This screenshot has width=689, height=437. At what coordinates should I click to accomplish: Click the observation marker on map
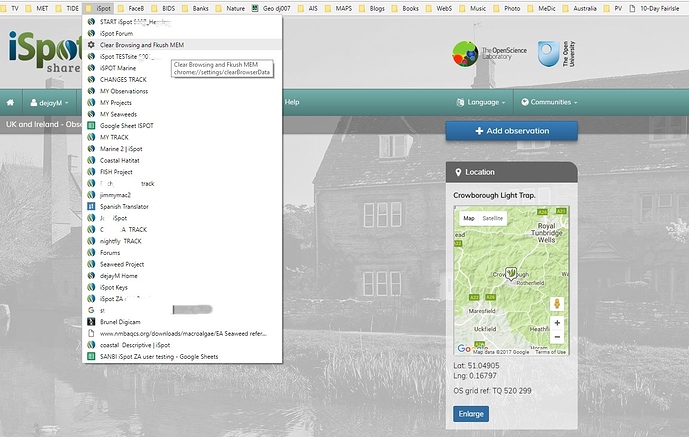coord(511,274)
